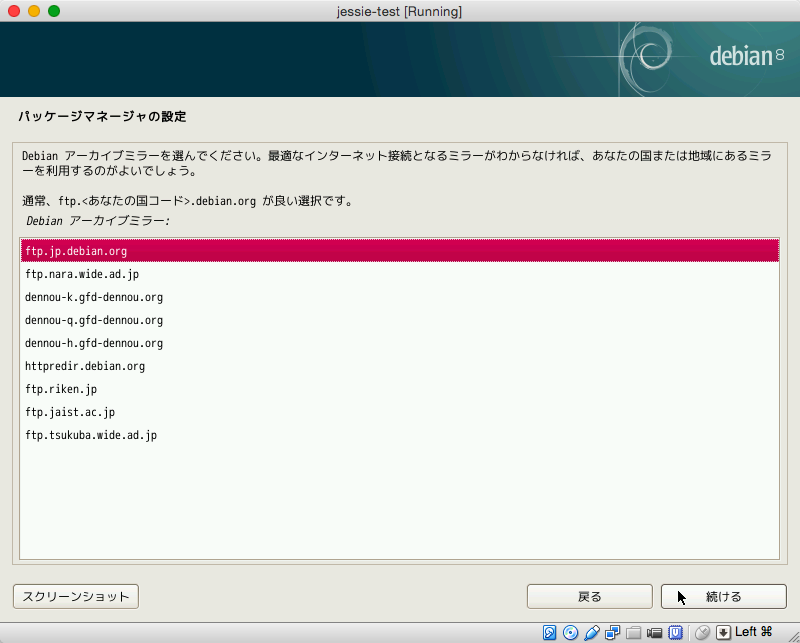Maximize the jessie-test window

(x=54, y=11)
